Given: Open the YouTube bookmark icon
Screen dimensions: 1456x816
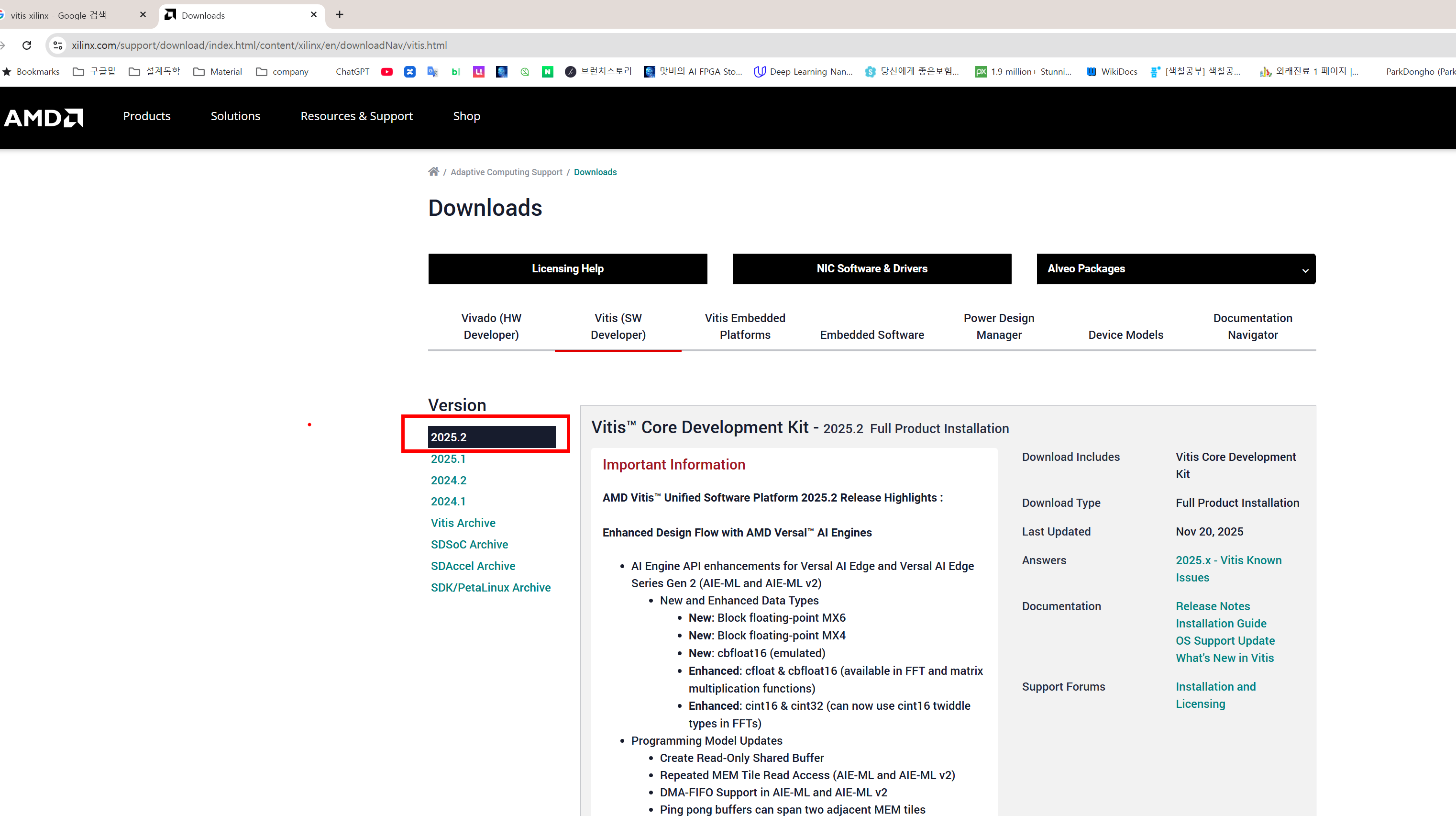Looking at the screenshot, I should click(386, 72).
